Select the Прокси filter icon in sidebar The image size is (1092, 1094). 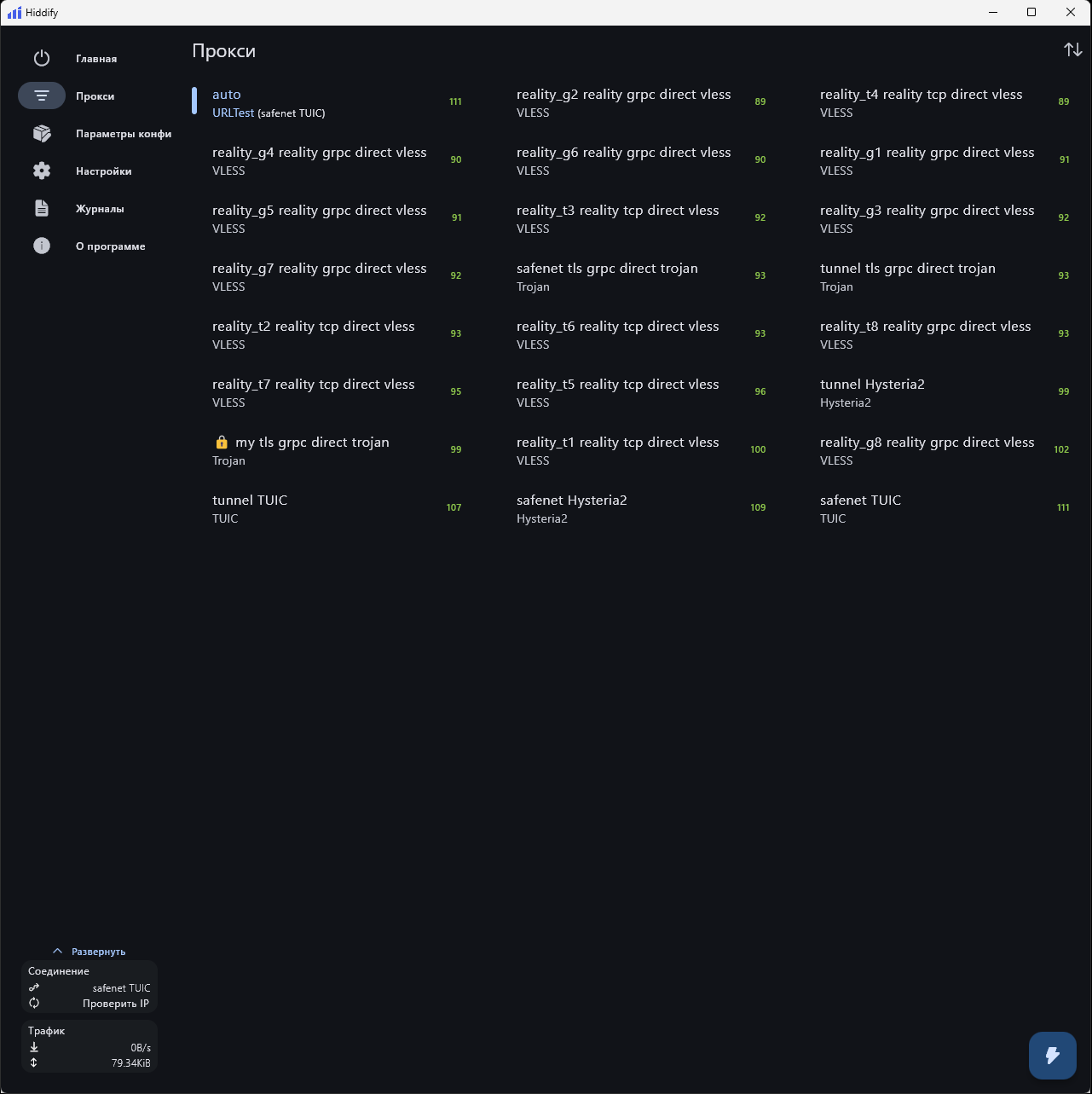tap(42, 96)
